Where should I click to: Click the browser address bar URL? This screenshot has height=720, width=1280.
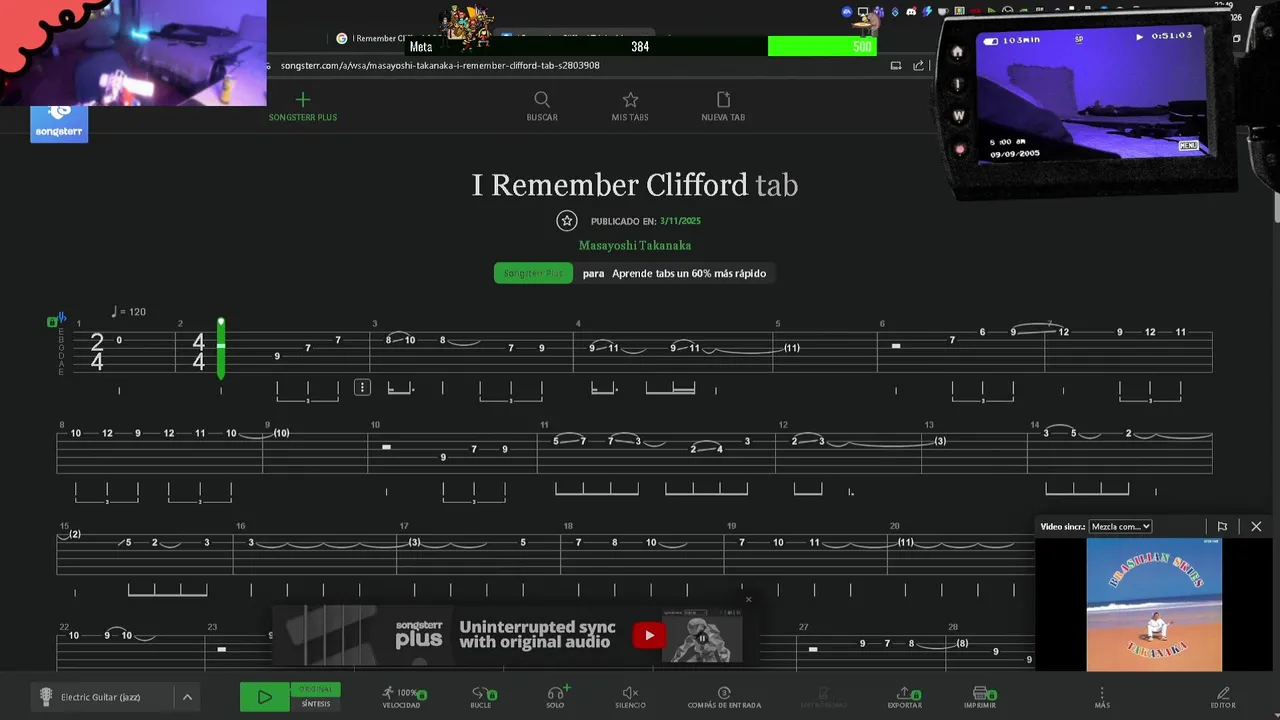click(x=440, y=66)
